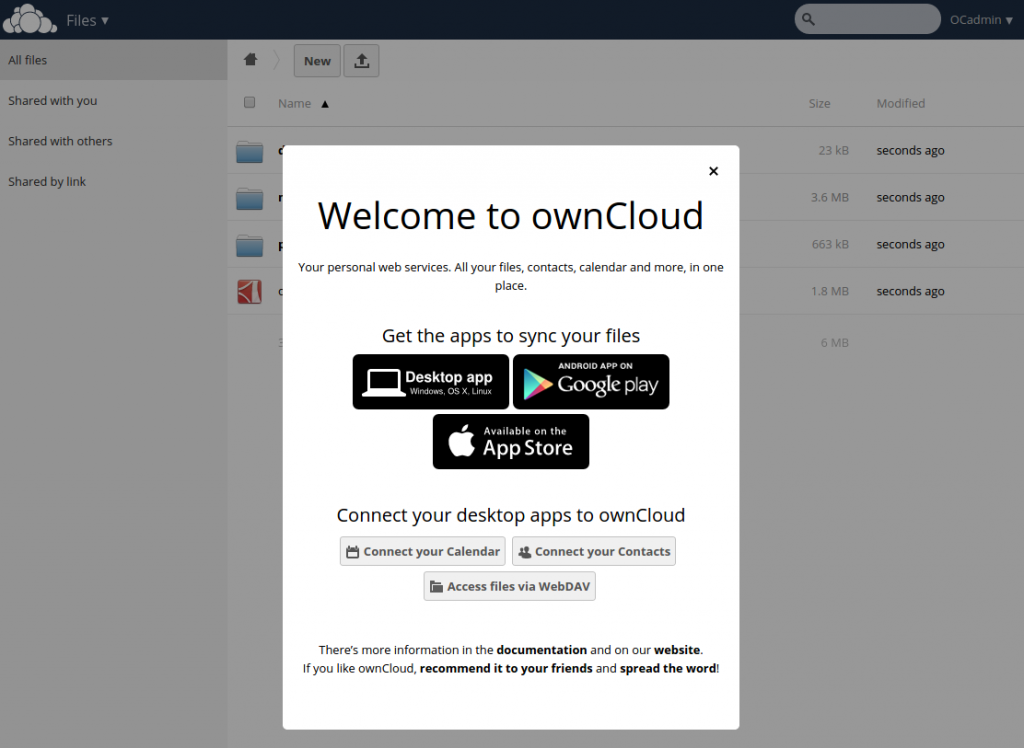Open the folder with size 3.6 MB

249,199
